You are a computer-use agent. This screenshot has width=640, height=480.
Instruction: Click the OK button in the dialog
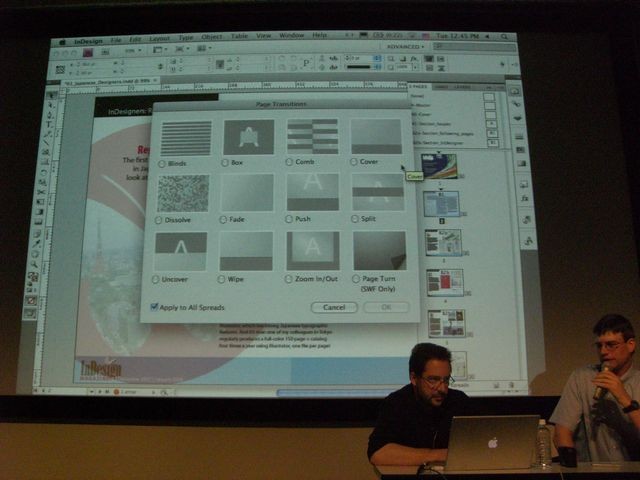tap(386, 307)
